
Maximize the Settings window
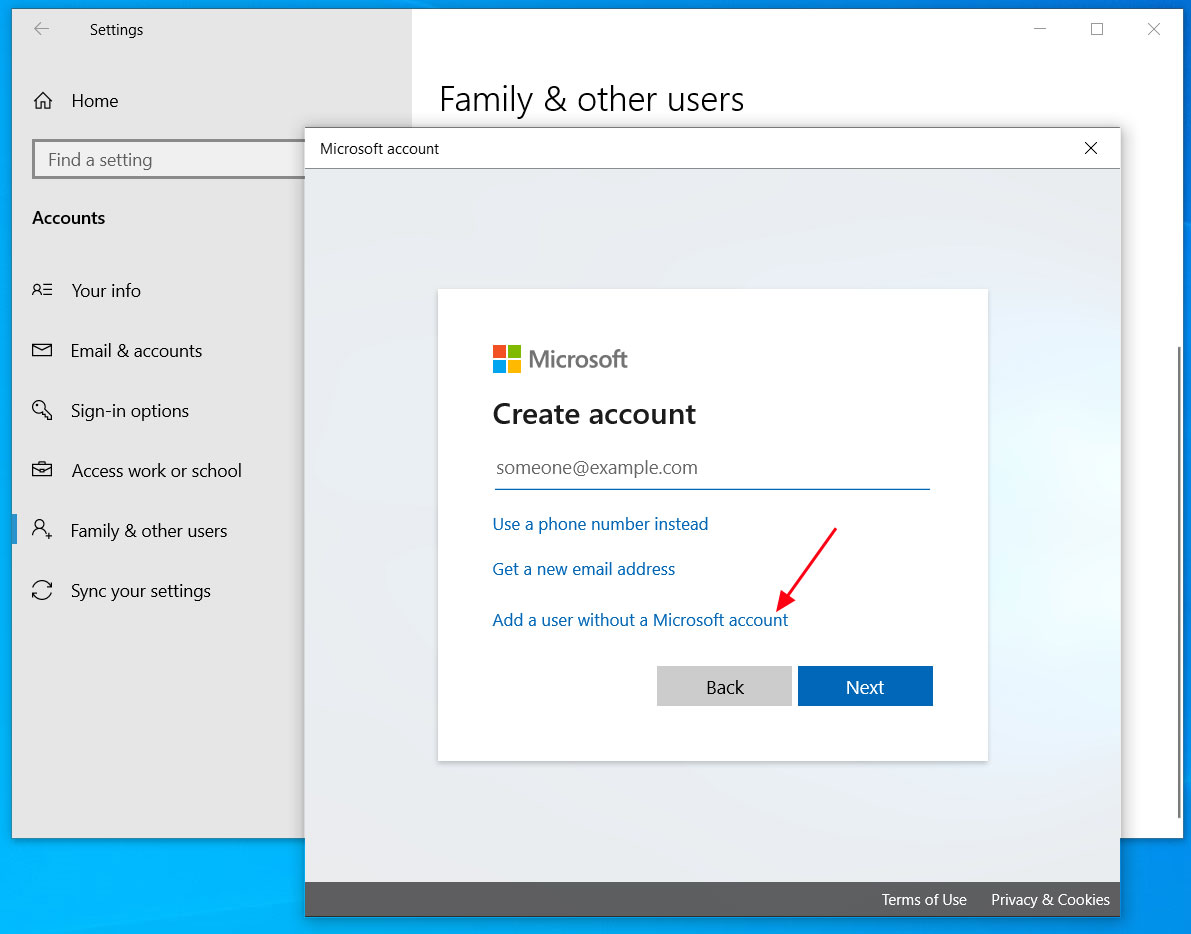(1097, 29)
